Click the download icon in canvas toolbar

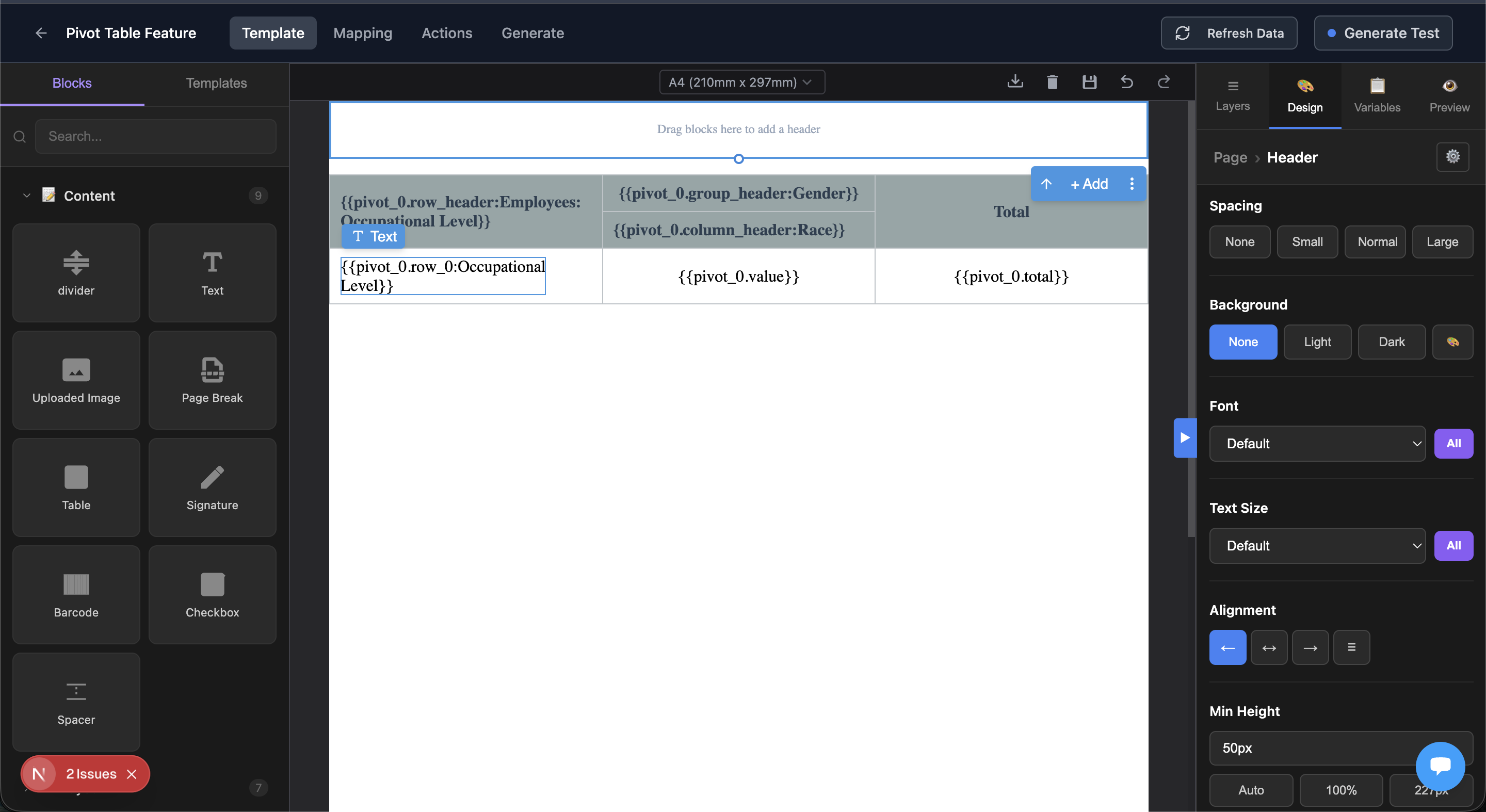point(1015,82)
